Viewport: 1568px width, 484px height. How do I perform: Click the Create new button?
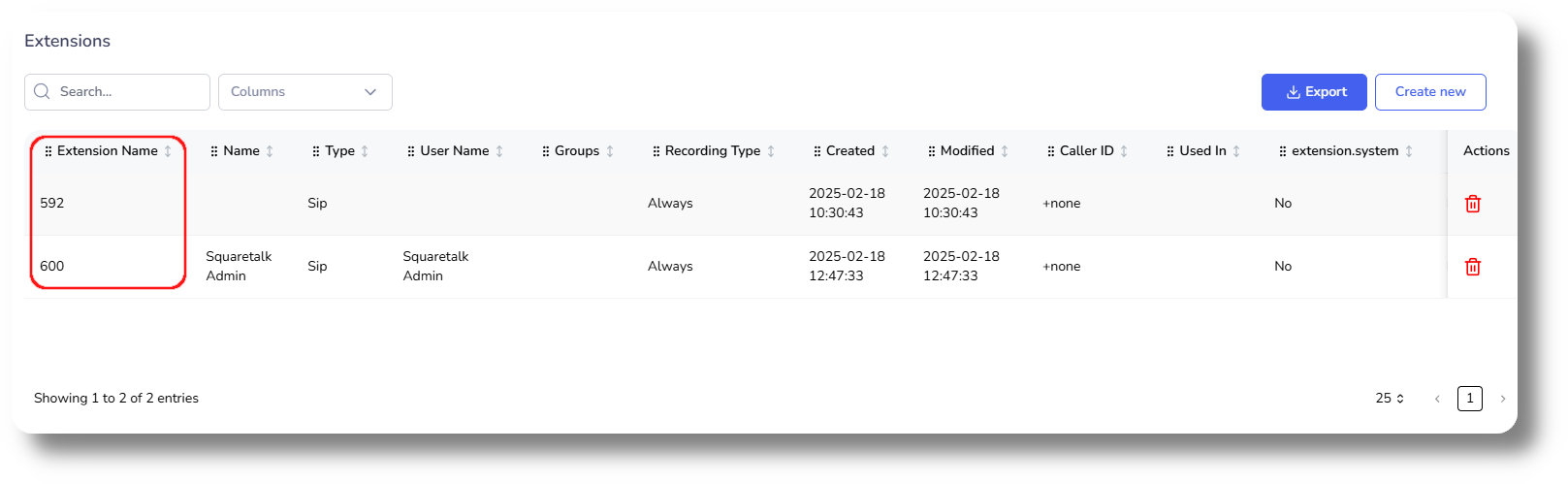(x=1430, y=92)
